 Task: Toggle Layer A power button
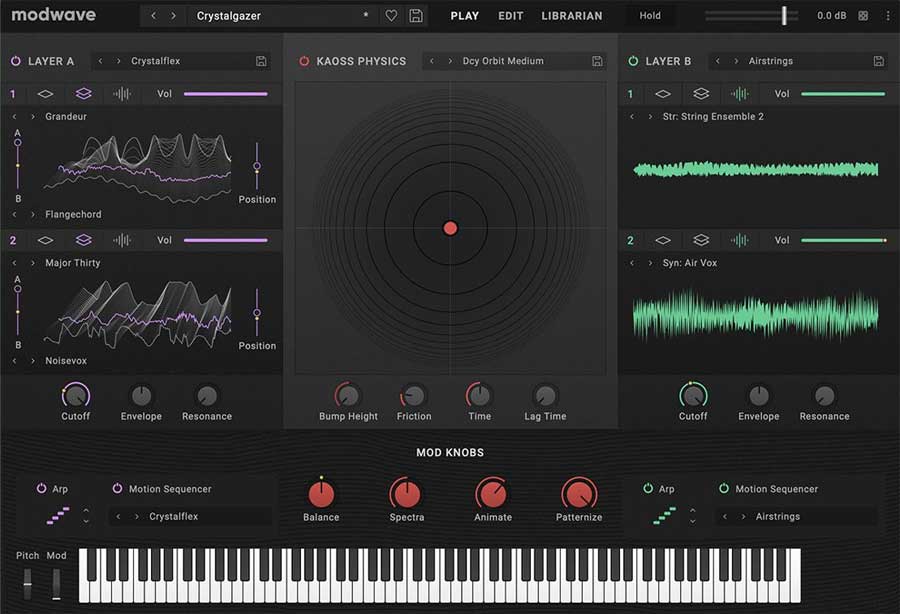tap(15, 61)
